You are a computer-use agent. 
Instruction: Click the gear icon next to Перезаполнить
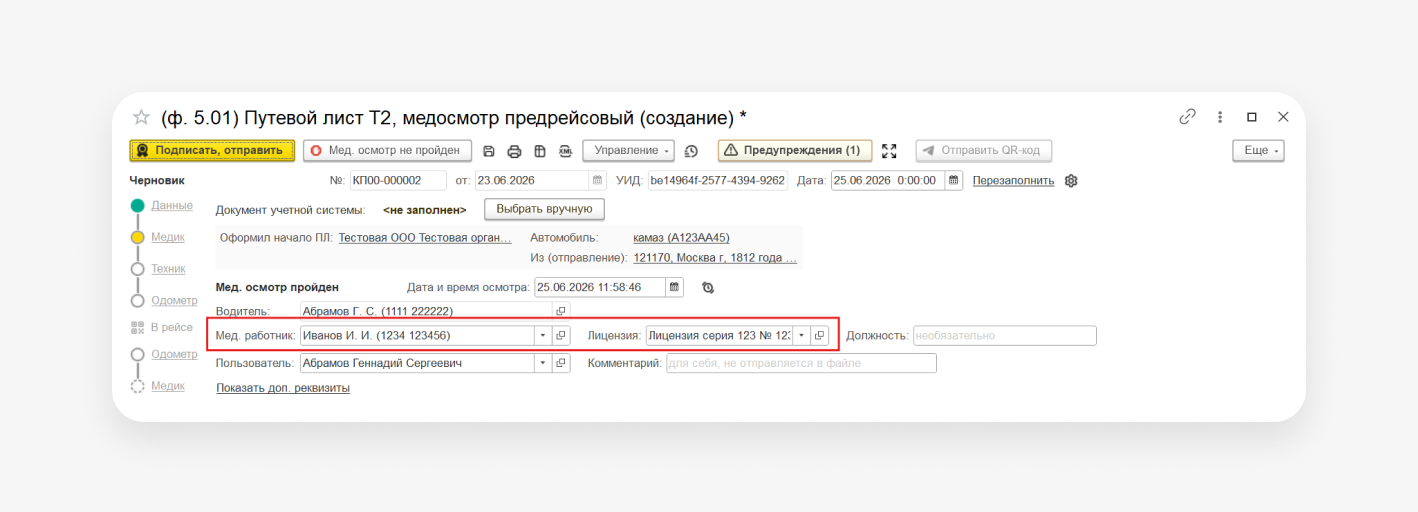tap(1071, 181)
